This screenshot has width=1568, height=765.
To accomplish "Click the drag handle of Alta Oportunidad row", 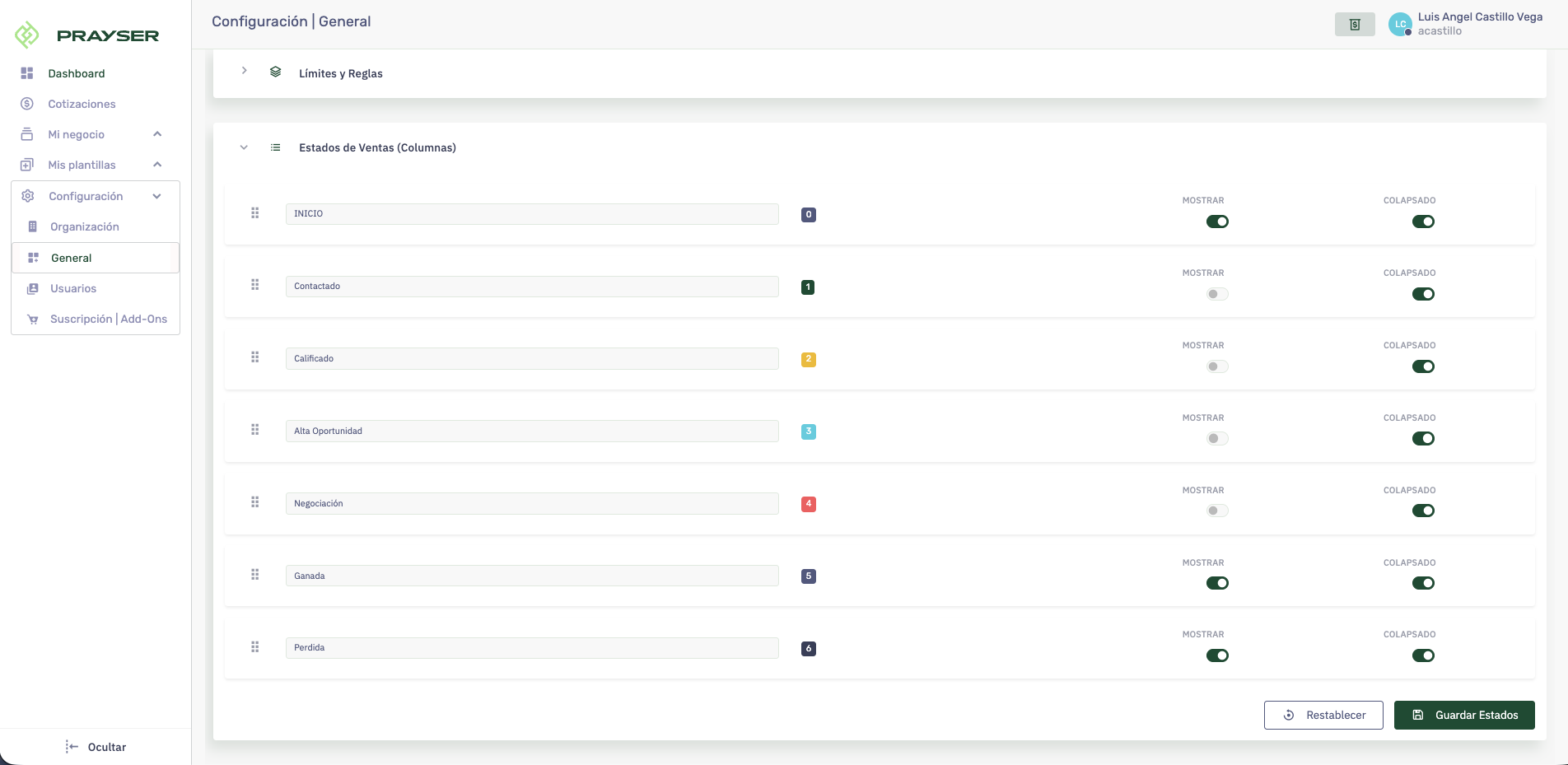I will pyautogui.click(x=255, y=430).
